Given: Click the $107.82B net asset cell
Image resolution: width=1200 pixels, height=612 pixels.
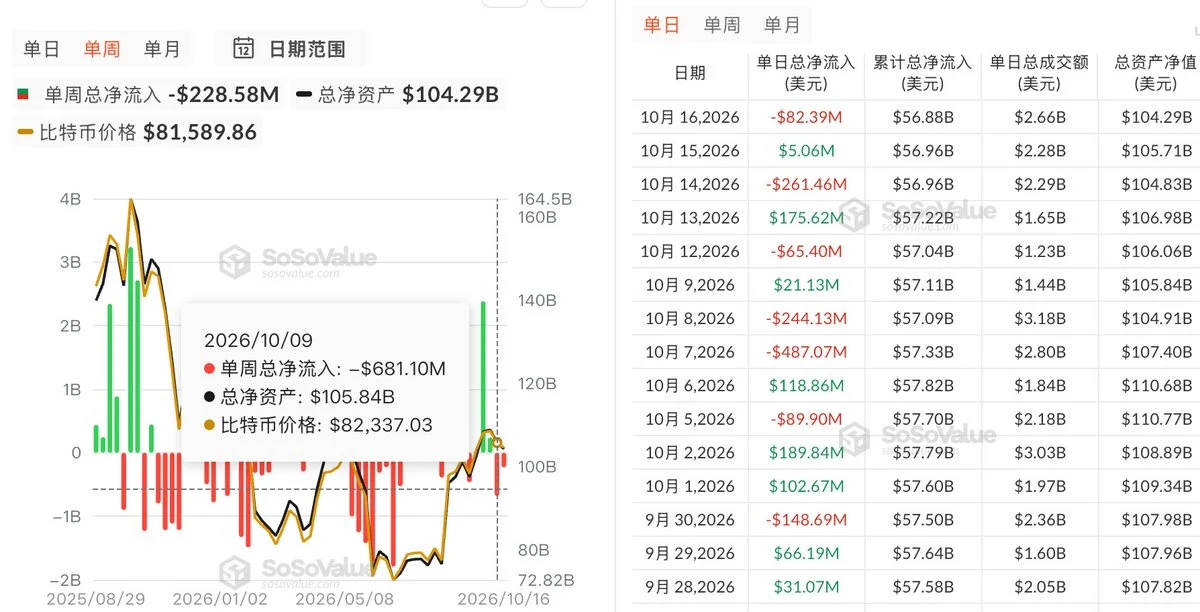Looking at the screenshot, I should (1159, 587).
